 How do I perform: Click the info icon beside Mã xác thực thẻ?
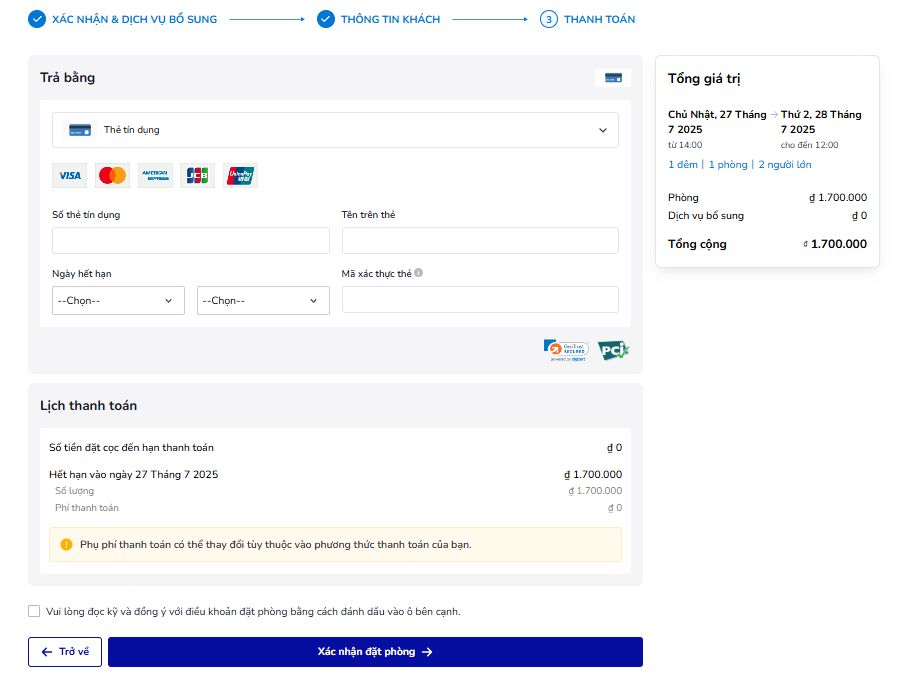[419, 273]
